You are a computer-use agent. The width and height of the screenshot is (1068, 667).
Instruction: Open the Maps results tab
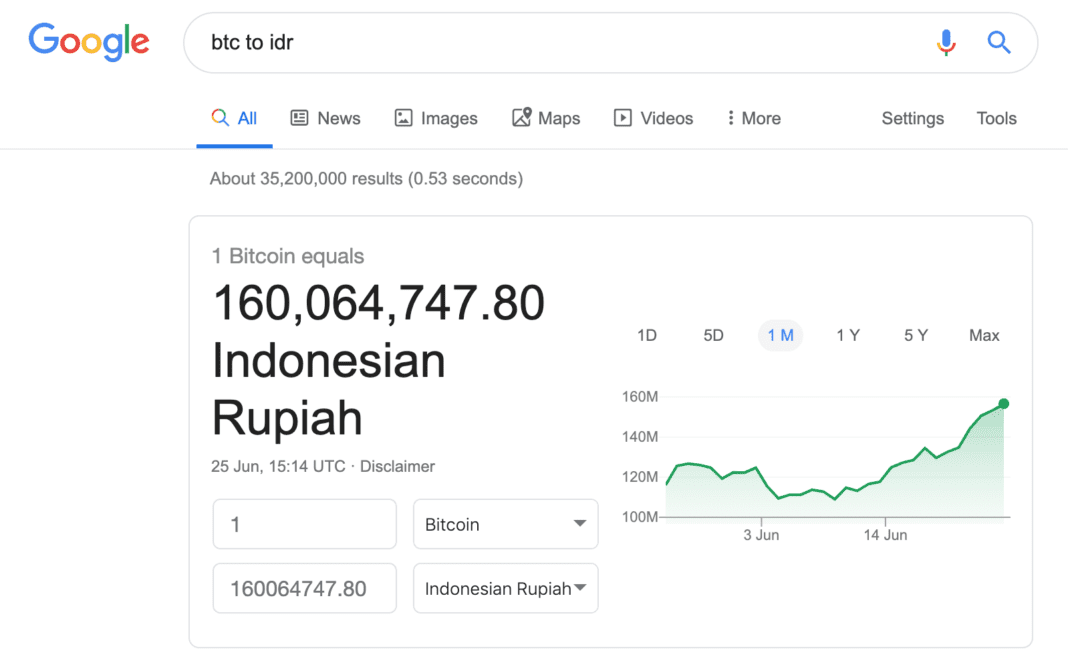546,118
